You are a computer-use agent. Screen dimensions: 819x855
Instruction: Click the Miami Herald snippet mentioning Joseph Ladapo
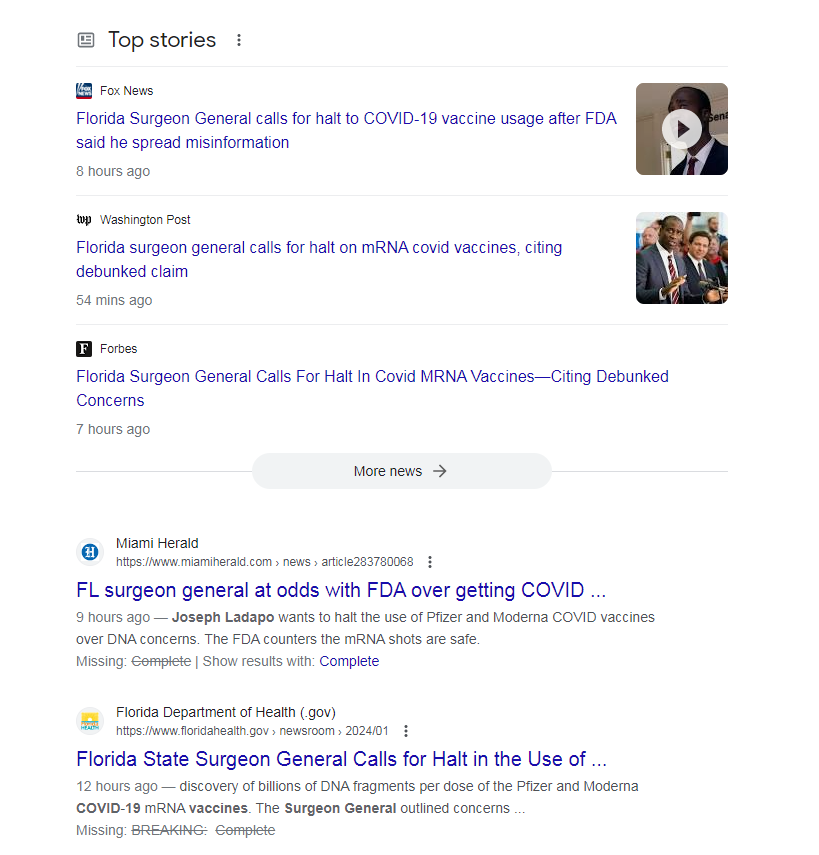[x=365, y=628]
